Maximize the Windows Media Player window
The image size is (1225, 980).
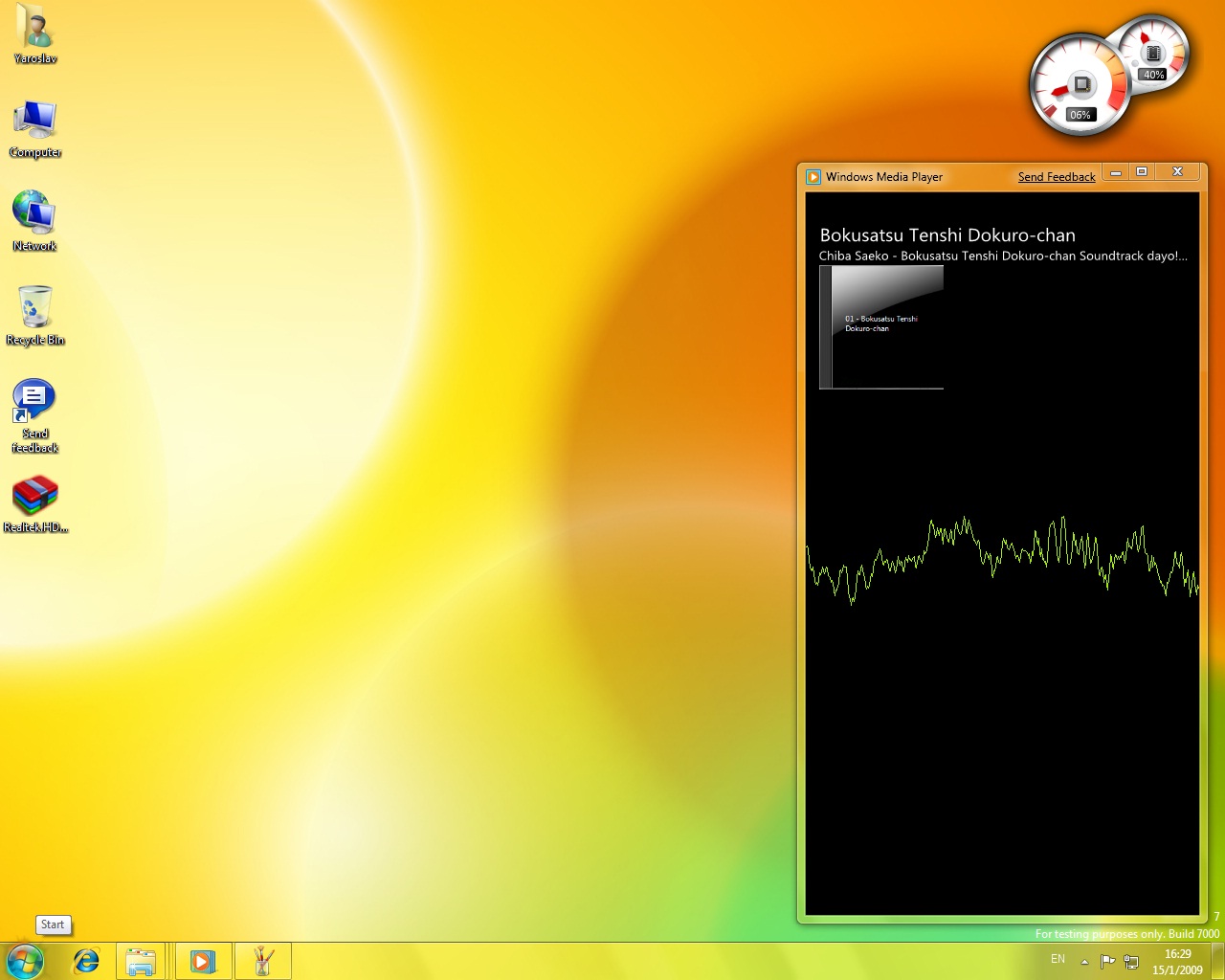(1142, 172)
